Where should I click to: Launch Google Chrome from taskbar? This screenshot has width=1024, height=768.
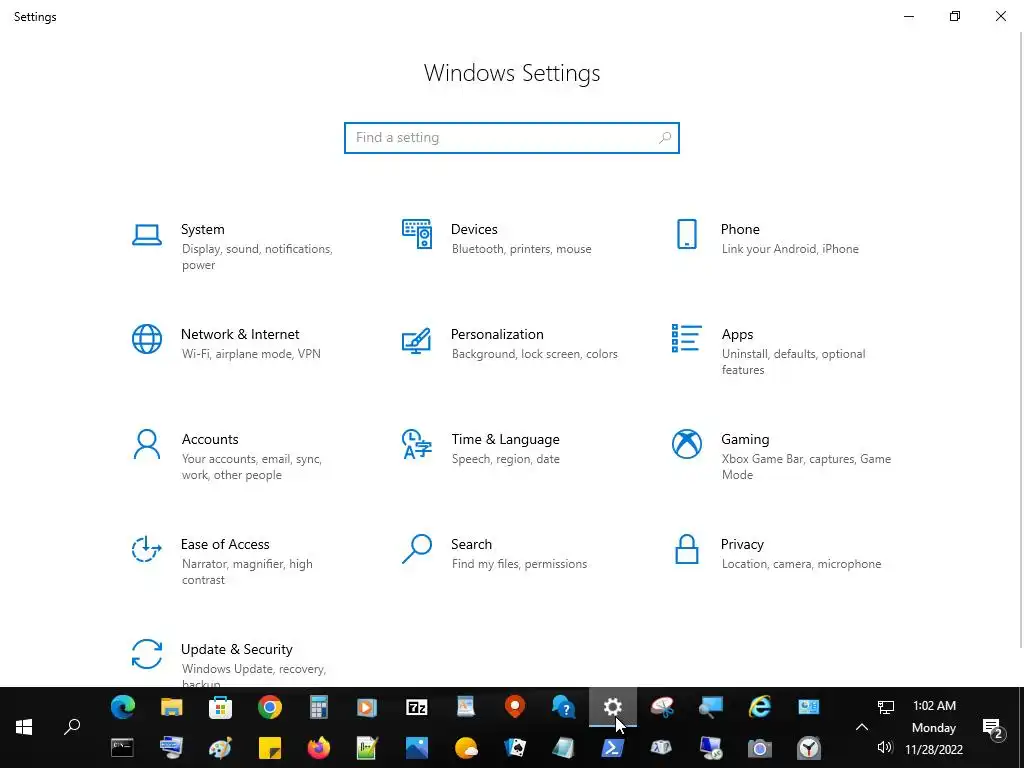[269, 707]
